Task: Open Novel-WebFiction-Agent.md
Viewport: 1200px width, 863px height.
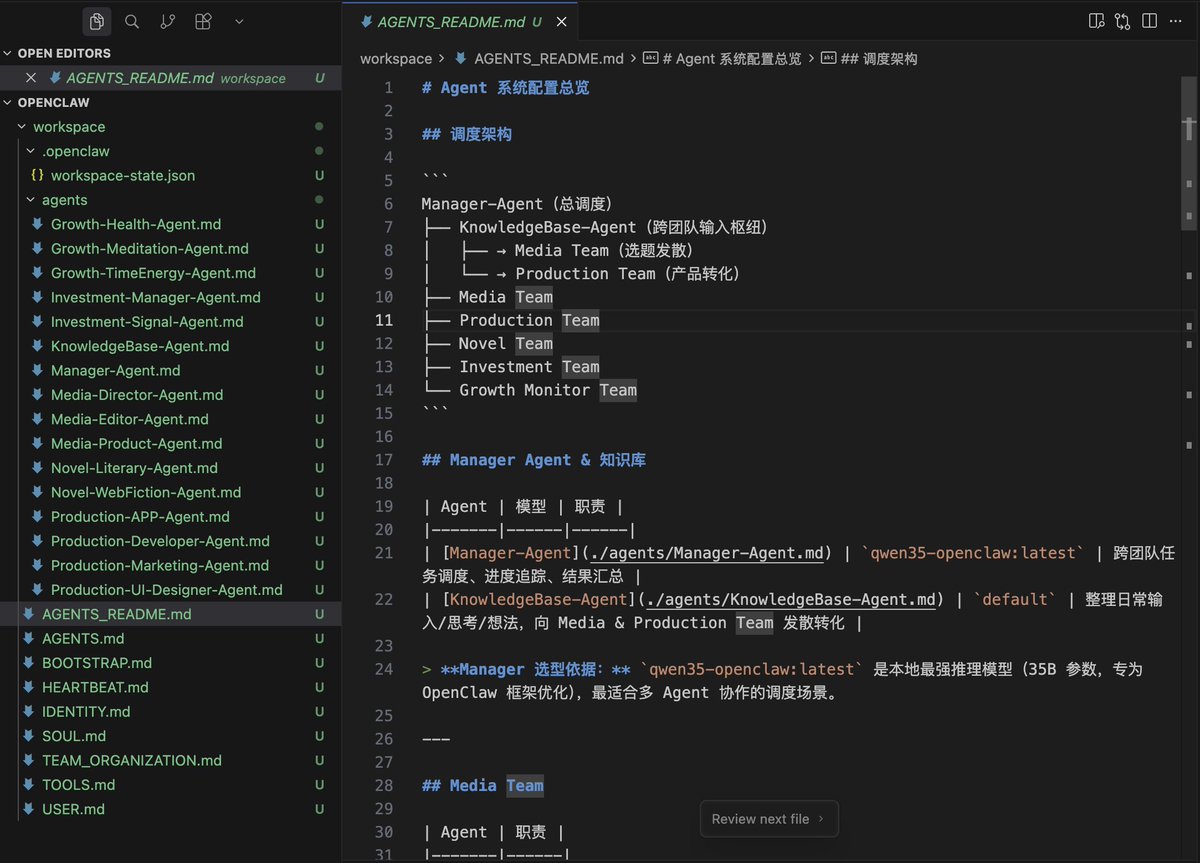Action: pos(146,492)
